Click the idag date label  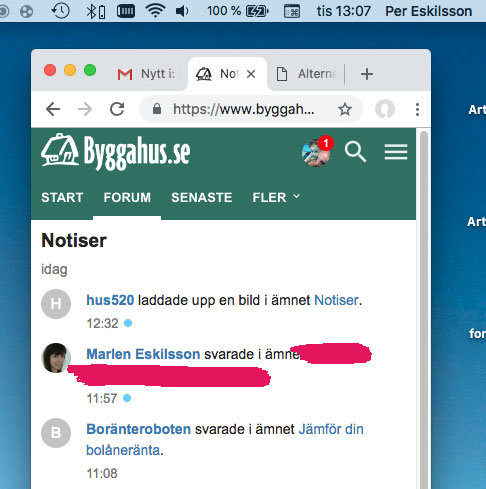tap(54, 269)
